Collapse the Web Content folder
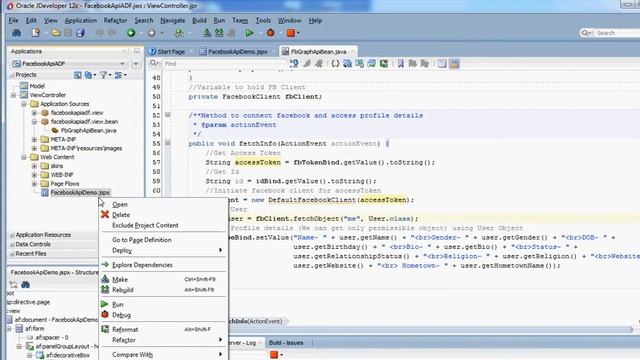This screenshot has width=640, height=360. click(x=24, y=157)
